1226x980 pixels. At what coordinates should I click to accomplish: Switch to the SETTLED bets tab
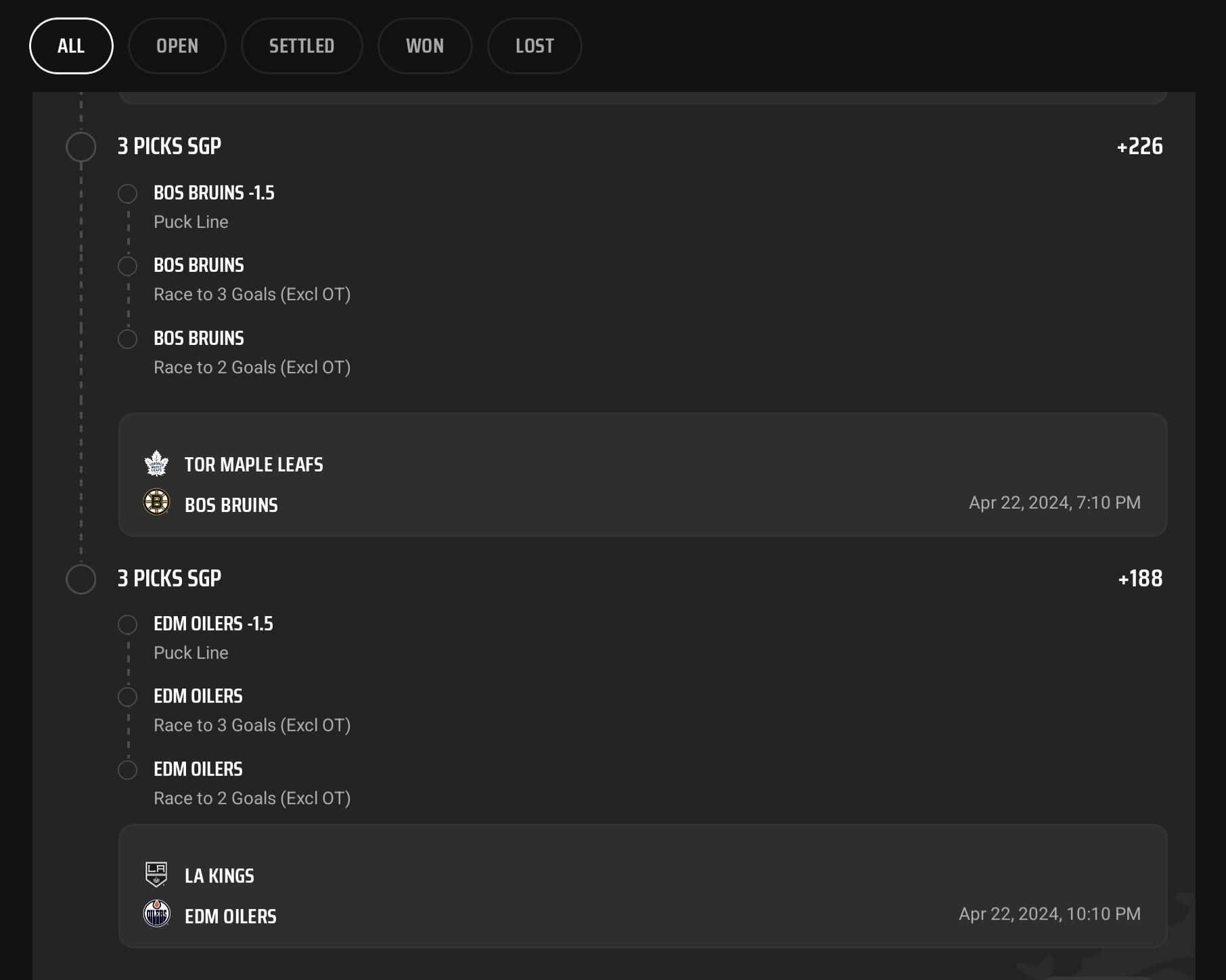[302, 46]
